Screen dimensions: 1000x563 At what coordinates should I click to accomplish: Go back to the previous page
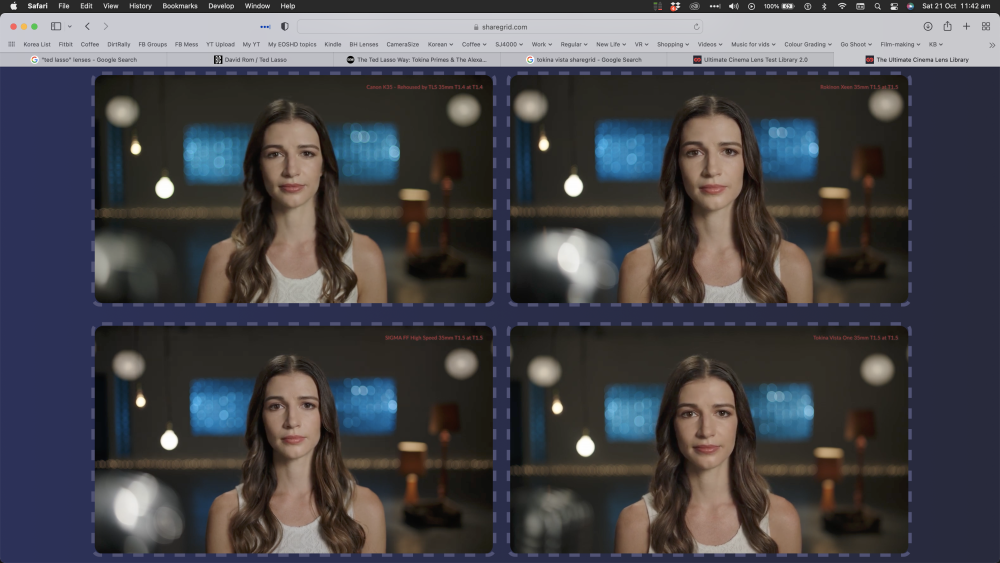pyautogui.click(x=87, y=26)
